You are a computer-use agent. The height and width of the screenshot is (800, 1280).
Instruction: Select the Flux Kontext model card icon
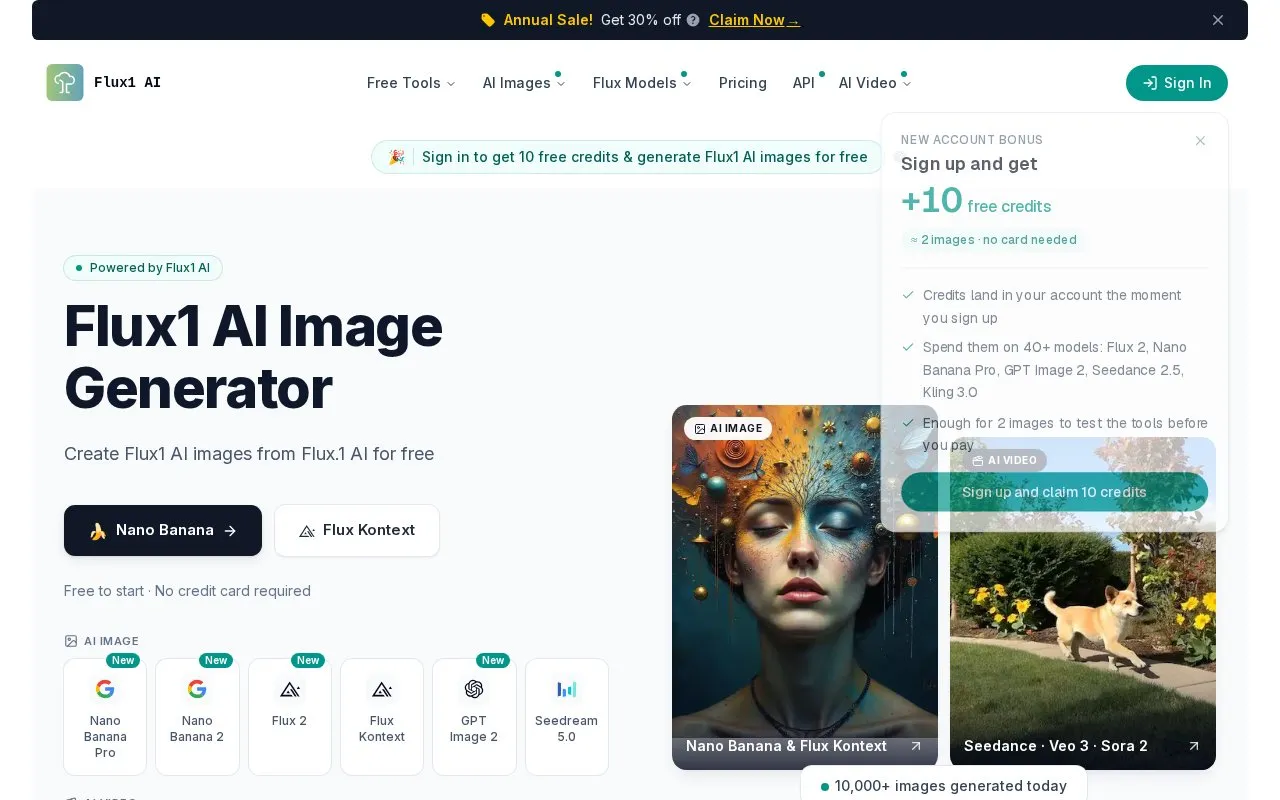tap(382, 689)
